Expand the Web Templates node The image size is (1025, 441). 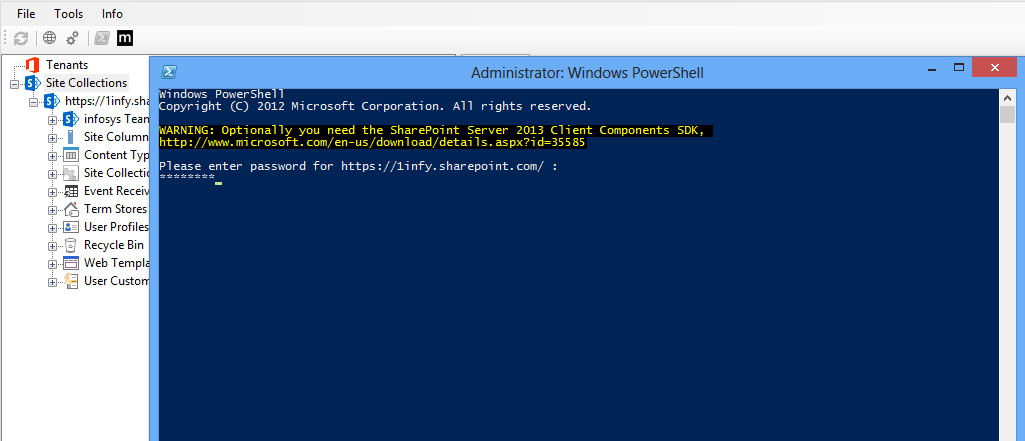(x=52, y=265)
